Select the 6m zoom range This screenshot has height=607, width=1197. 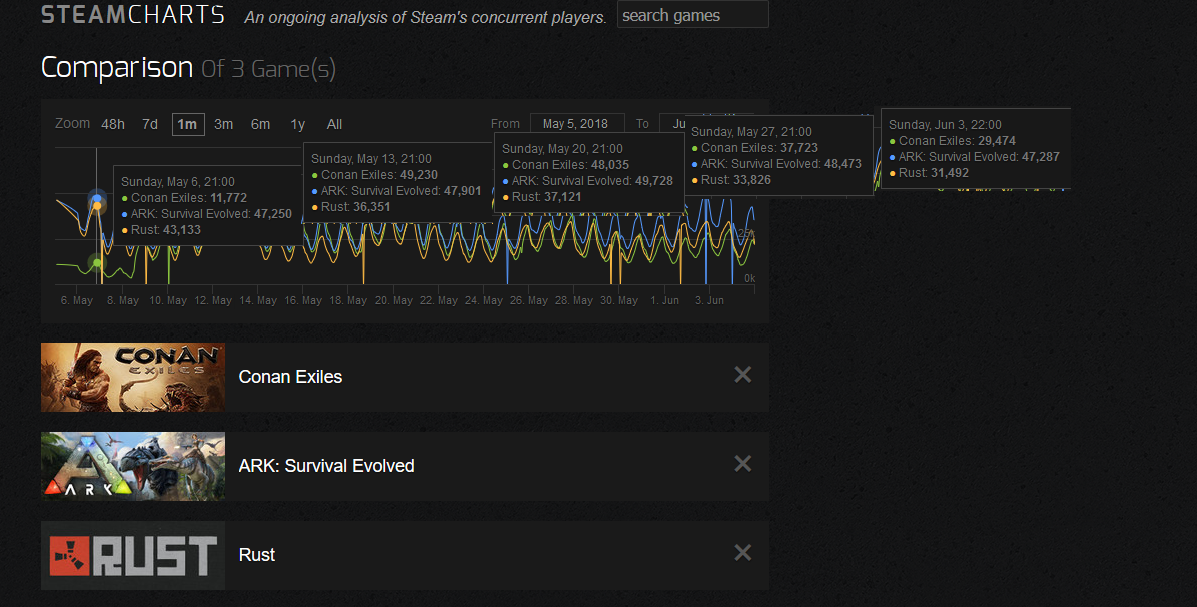pos(260,124)
